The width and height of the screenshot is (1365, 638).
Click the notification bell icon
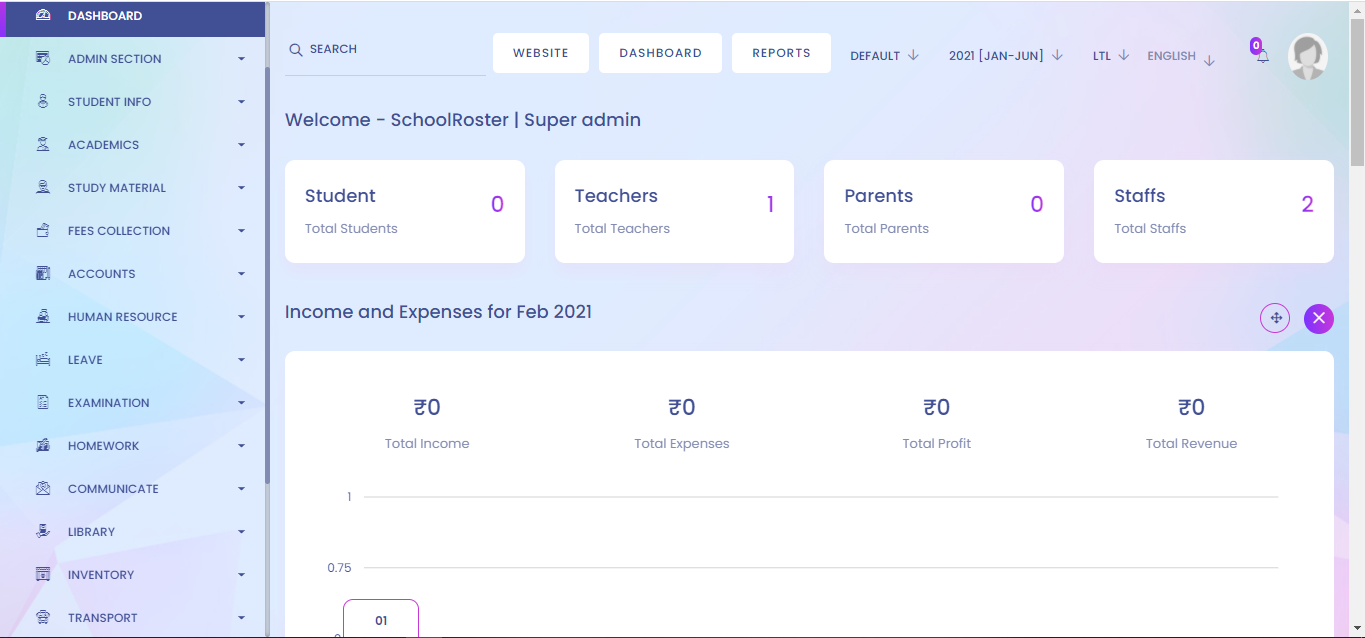1262,56
